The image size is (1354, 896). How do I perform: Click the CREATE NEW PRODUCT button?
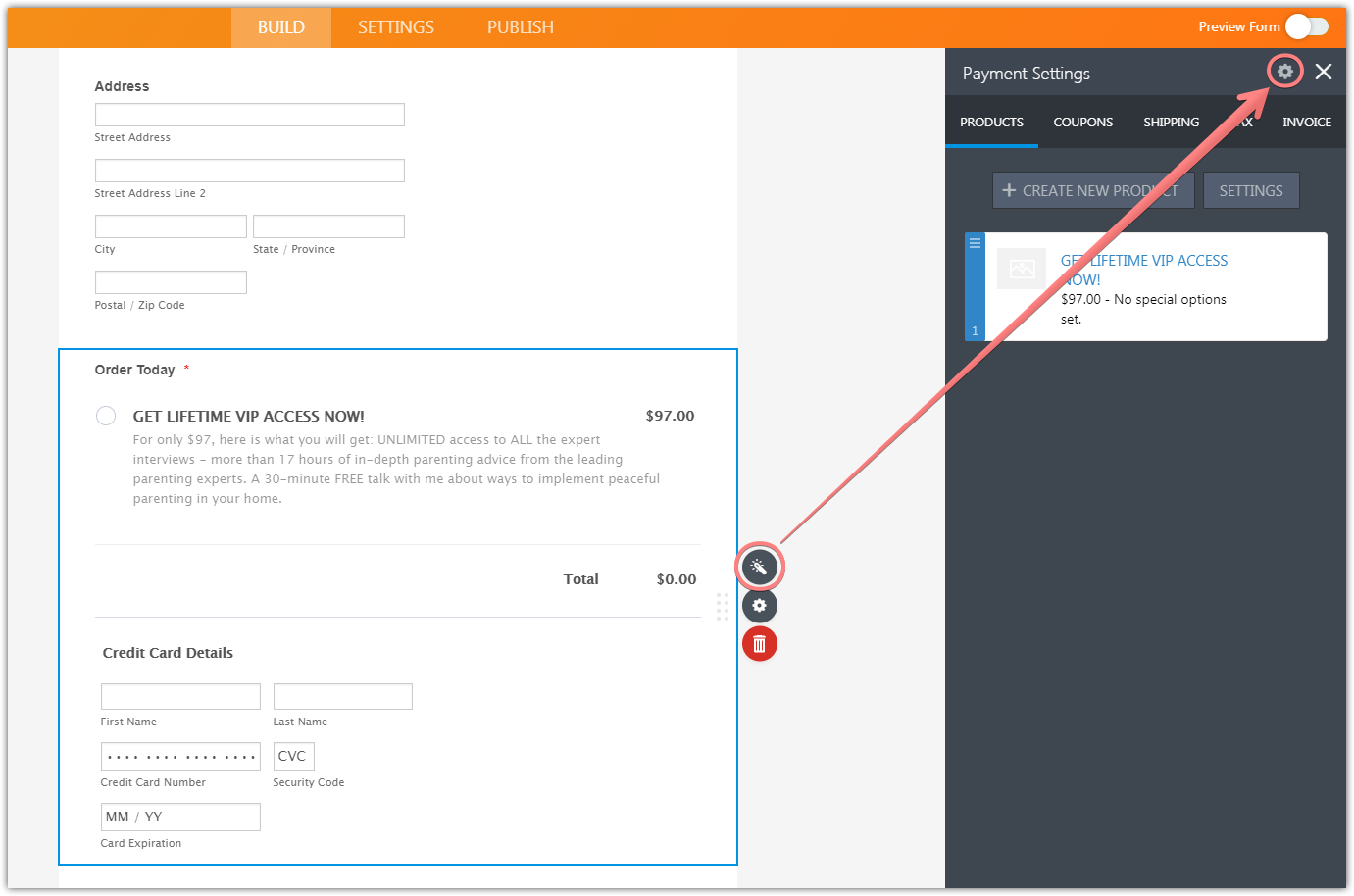point(1092,190)
